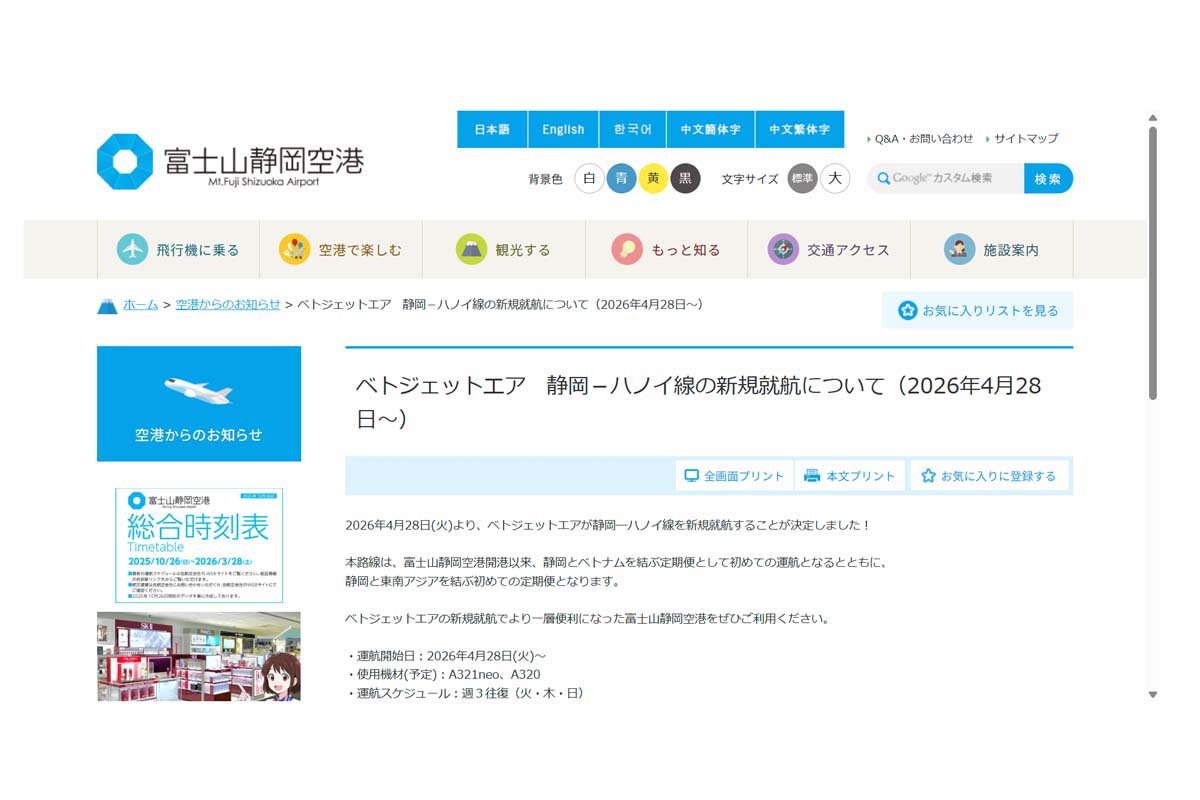This screenshot has height=800, width=1200.
Task: Click the お気に入りに登録する button
Action: (x=991, y=475)
